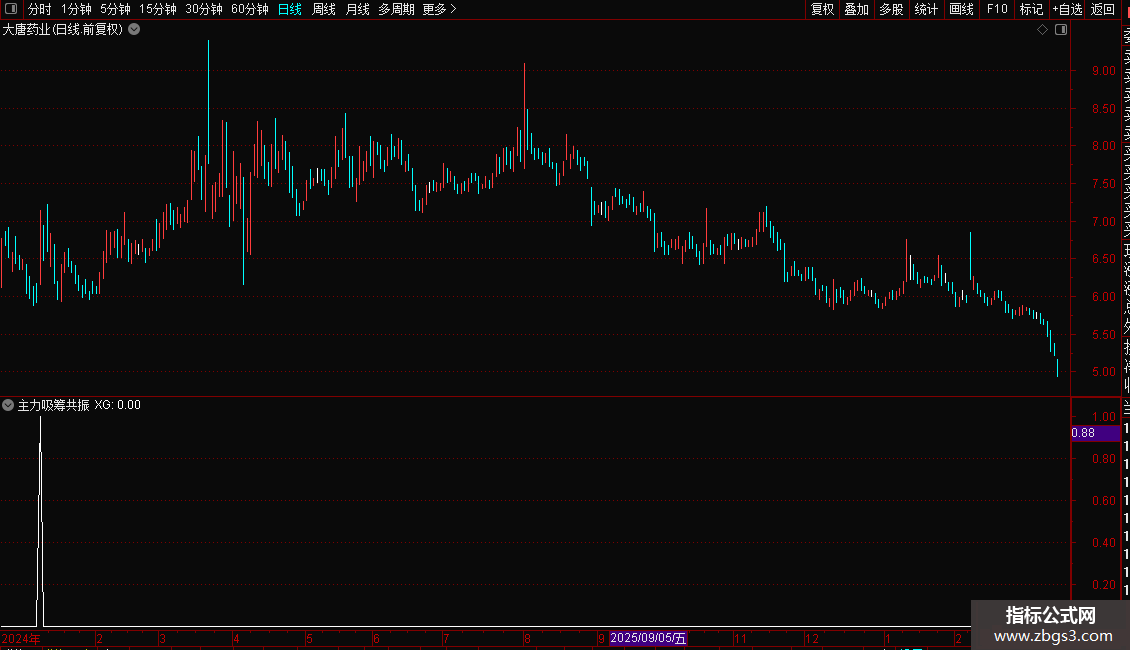Screen dimensions: 1130x650
Task: Open 多股 multi-stock view
Action: (891, 9)
